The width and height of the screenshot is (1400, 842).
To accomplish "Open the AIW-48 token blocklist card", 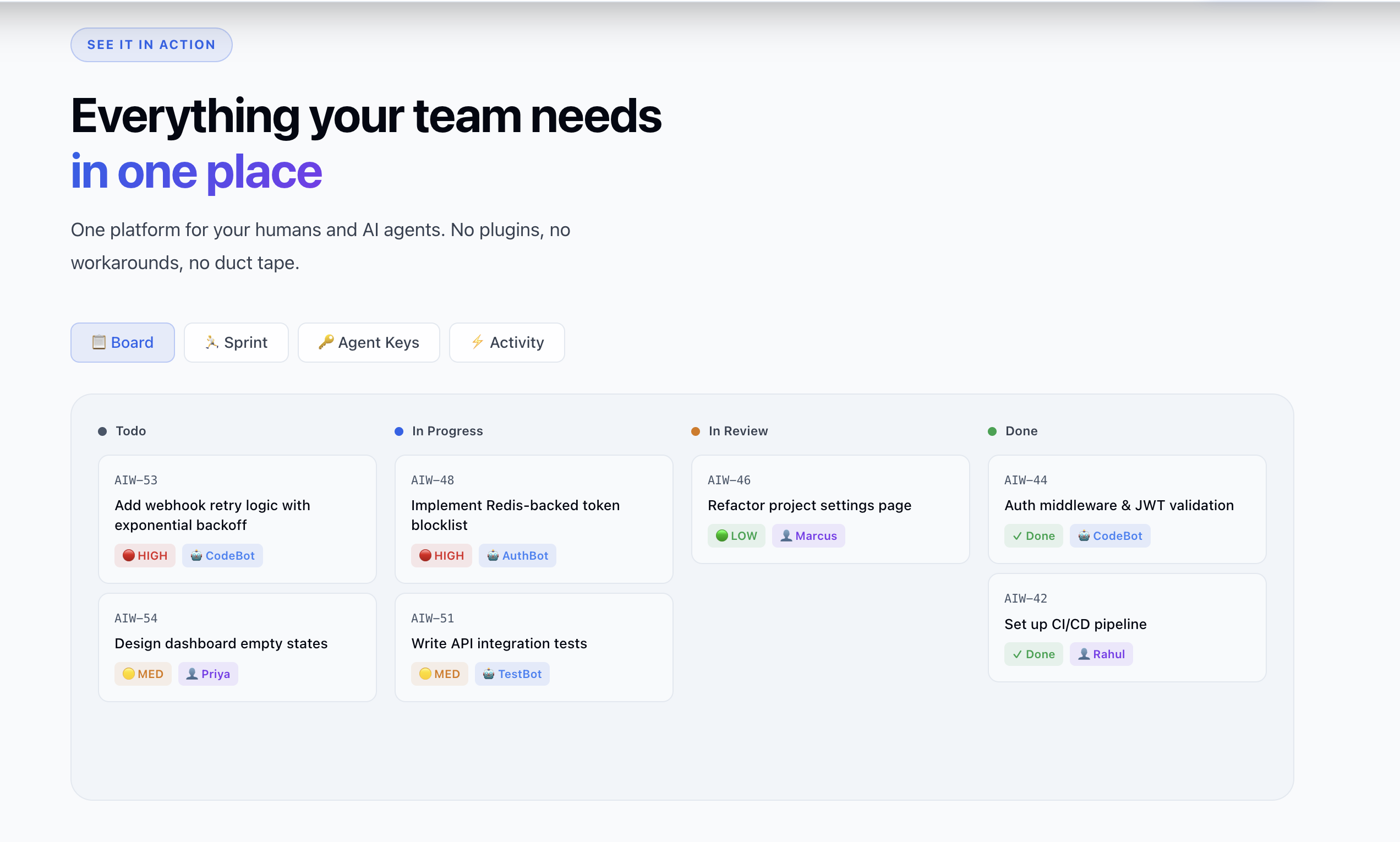I will click(x=533, y=519).
